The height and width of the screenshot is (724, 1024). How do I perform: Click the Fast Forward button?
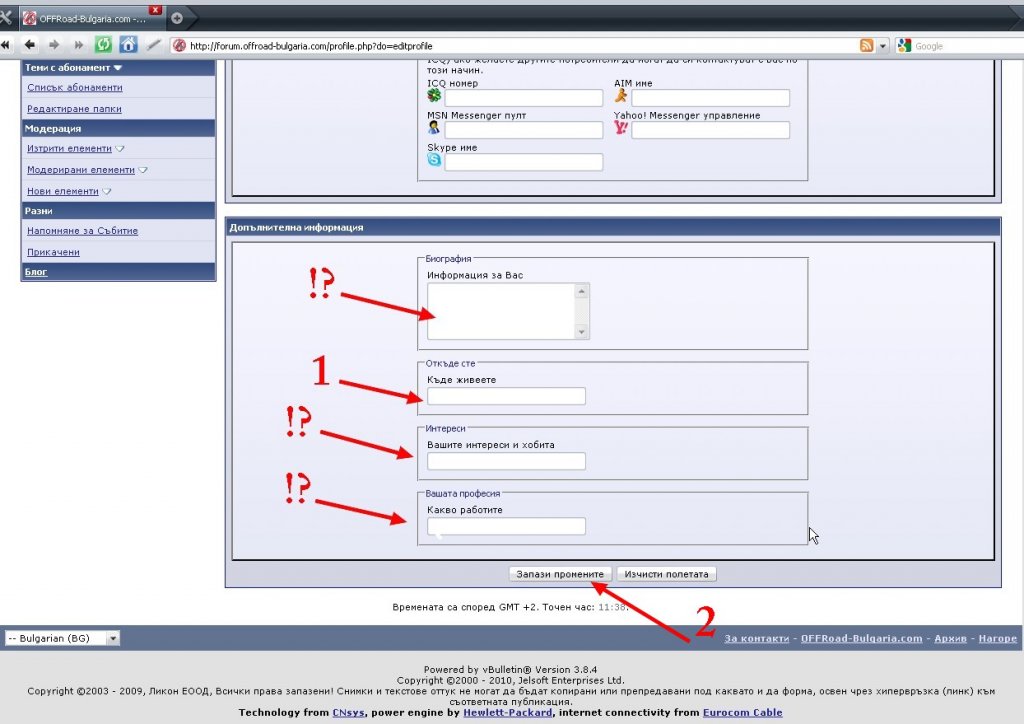click(x=78, y=45)
